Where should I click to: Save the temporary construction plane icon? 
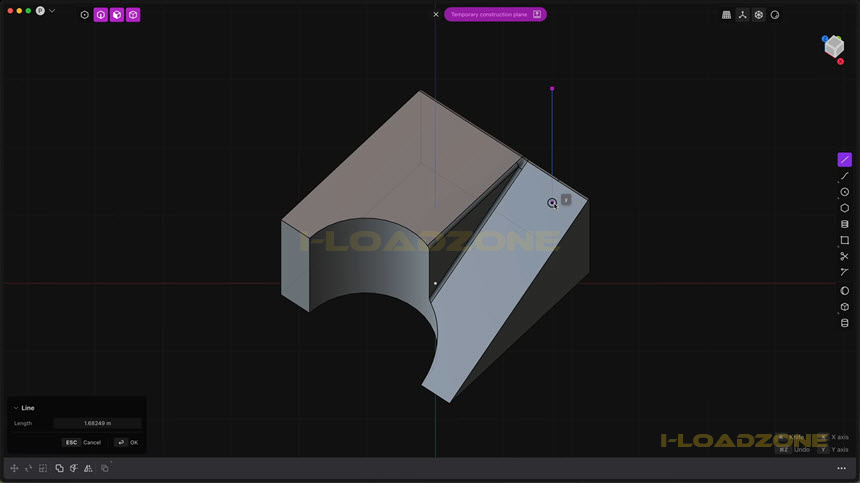coord(537,14)
